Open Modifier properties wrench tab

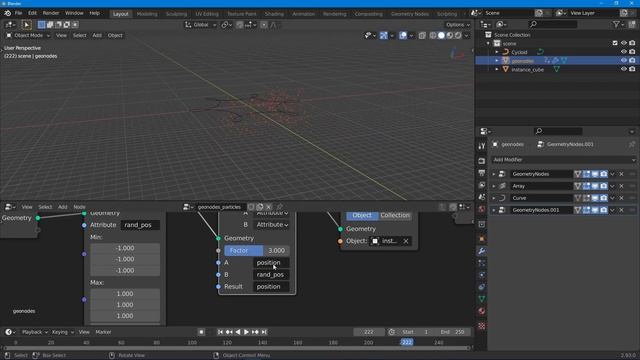[x=482, y=251]
